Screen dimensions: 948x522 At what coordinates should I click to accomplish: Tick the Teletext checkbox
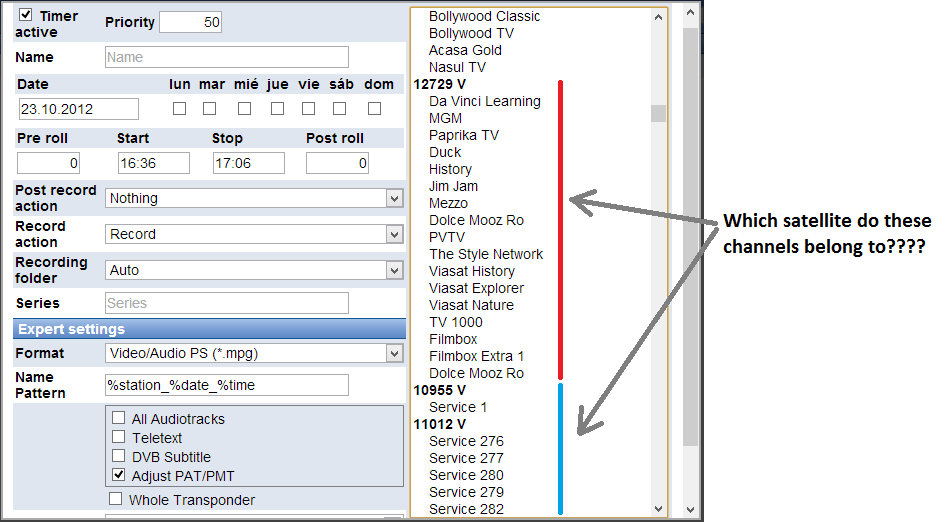coord(119,437)
